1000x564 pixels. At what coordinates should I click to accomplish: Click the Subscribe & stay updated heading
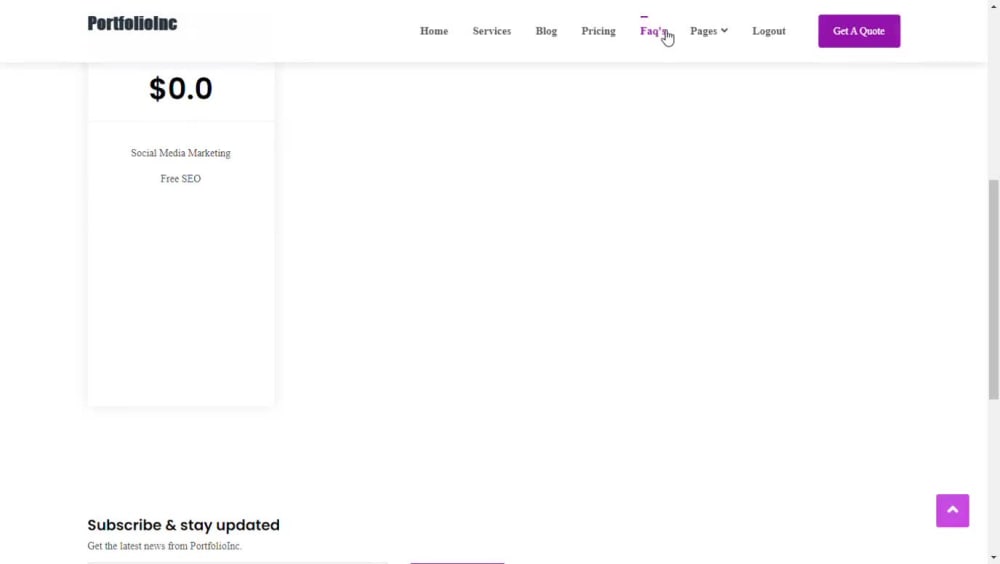(184, 525)
